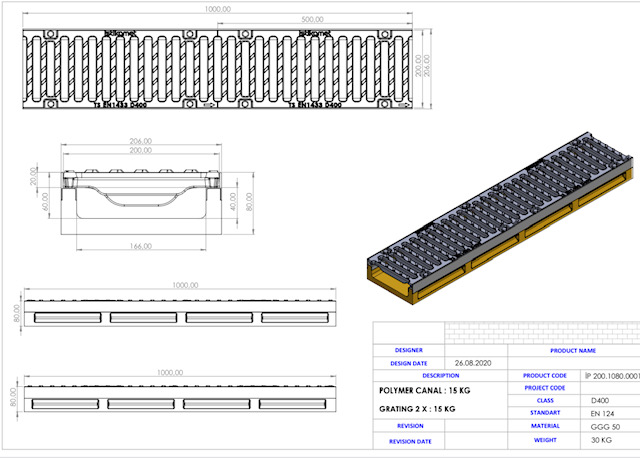The image size is (640, 458).
Task: Click the 500,00 dimension above the grating
Action: click(312, 18)
